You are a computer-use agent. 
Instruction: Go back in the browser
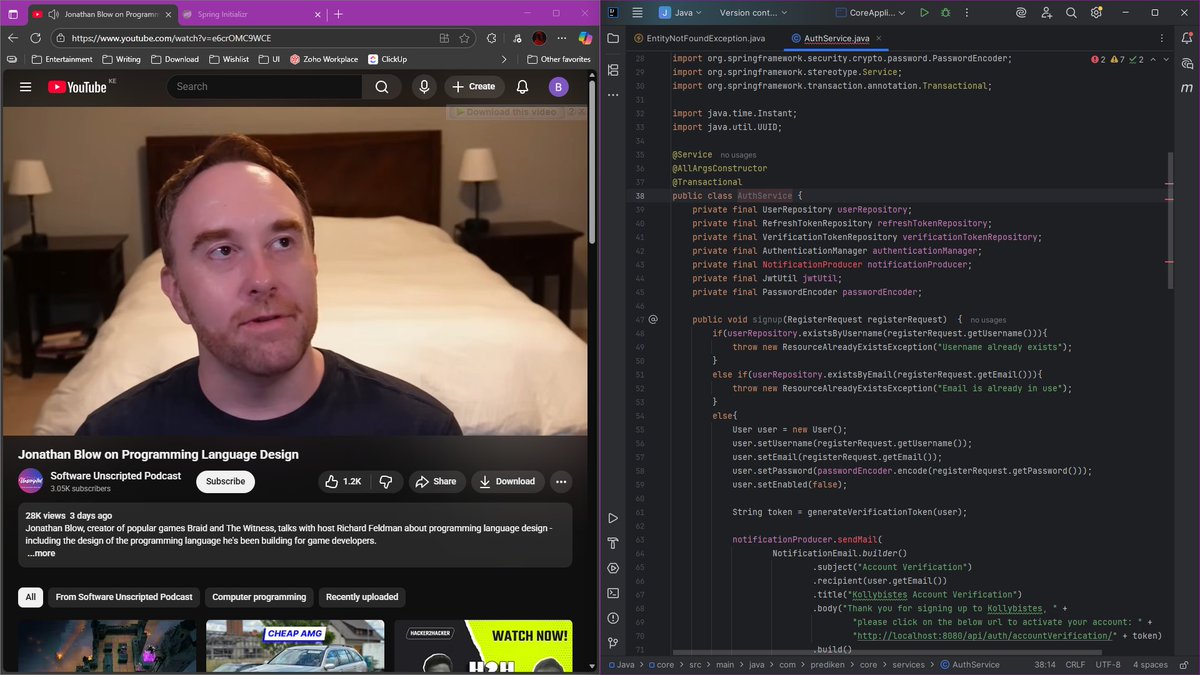tap(12, 38)
